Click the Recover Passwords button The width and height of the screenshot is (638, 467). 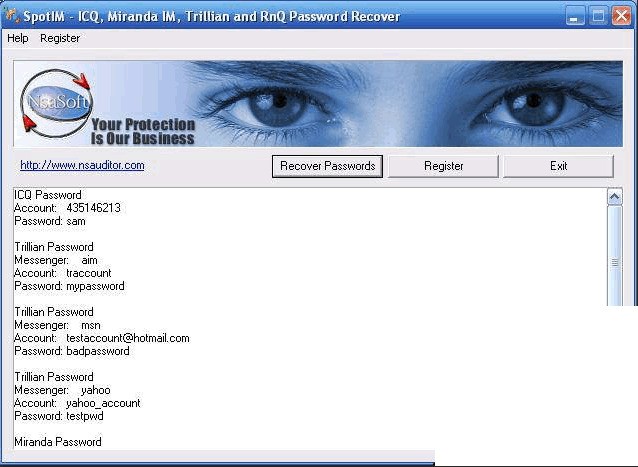(x=328, y=166)
